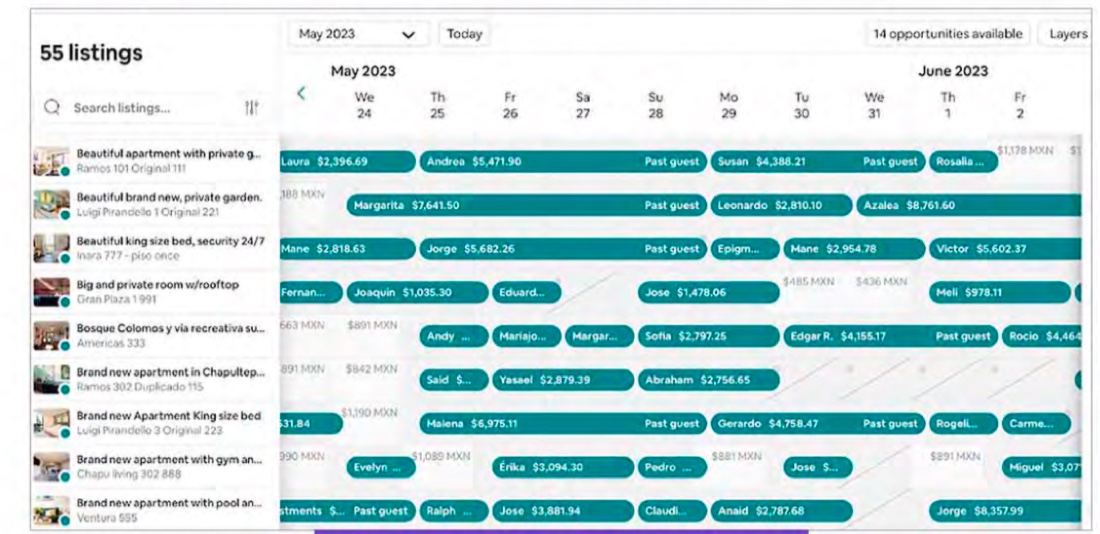Viewport: 1100px width, 534px height.
Task: Open Sofia $2,797.25 reservation
Action: 709,336
